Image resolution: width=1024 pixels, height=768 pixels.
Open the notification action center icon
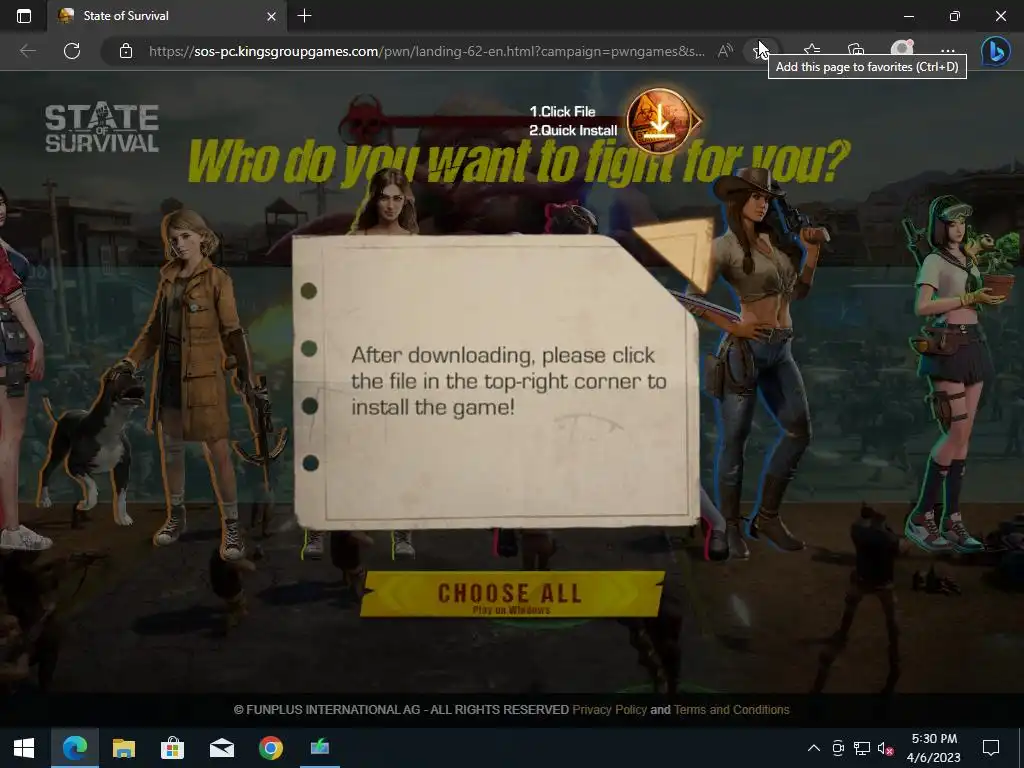coord(991,748)
